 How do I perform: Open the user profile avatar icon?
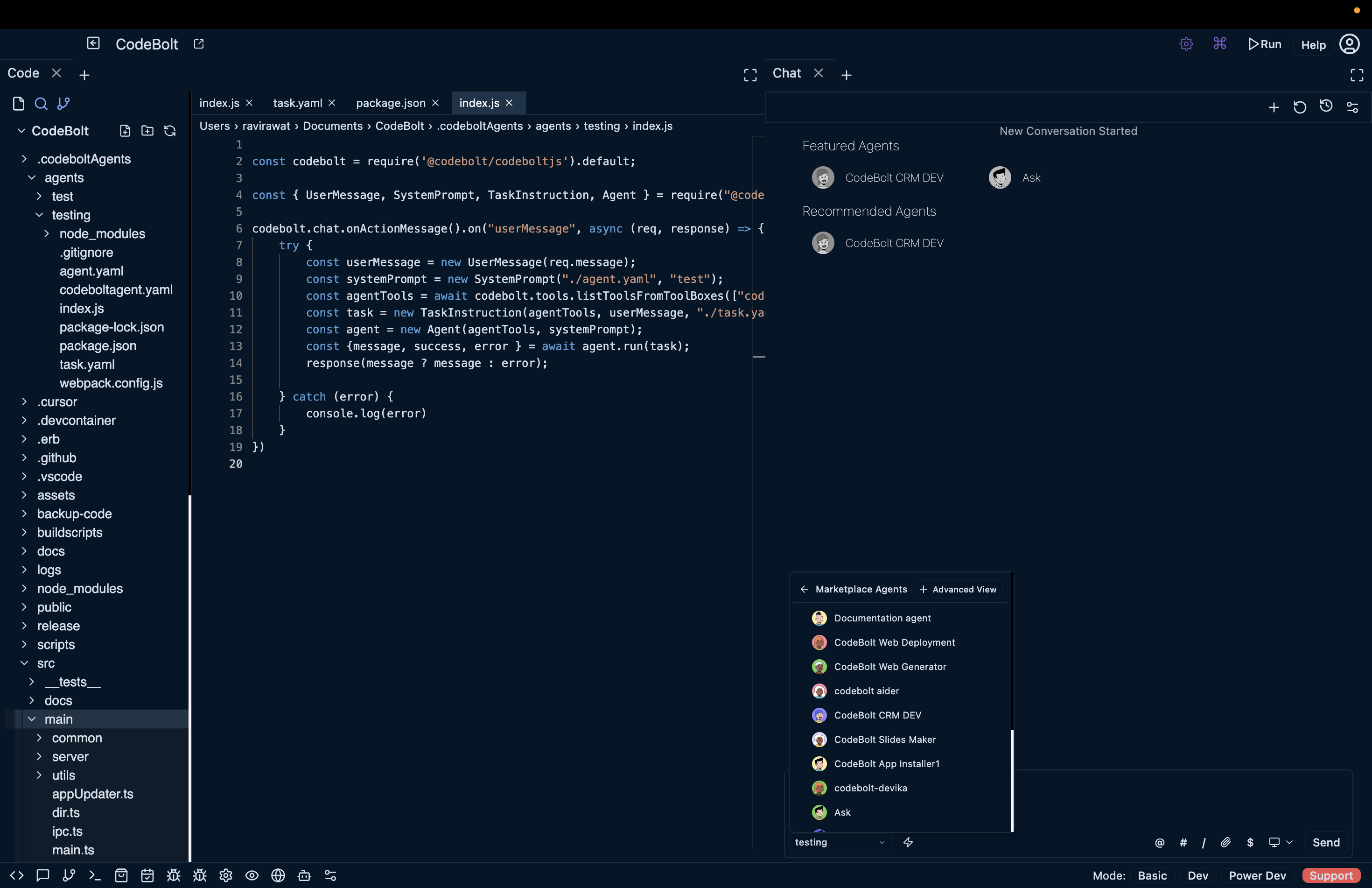[x=1350, y=44]
